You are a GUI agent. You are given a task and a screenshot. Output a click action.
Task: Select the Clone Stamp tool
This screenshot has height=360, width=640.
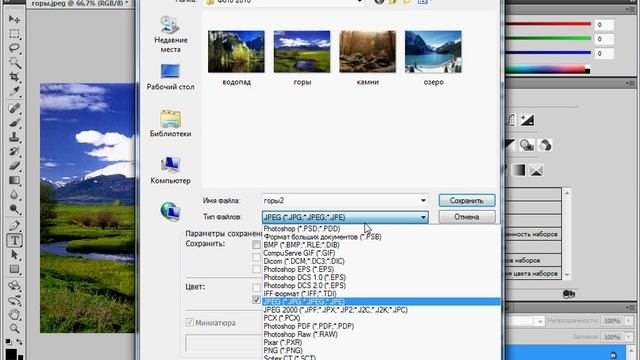pos(14,137)
